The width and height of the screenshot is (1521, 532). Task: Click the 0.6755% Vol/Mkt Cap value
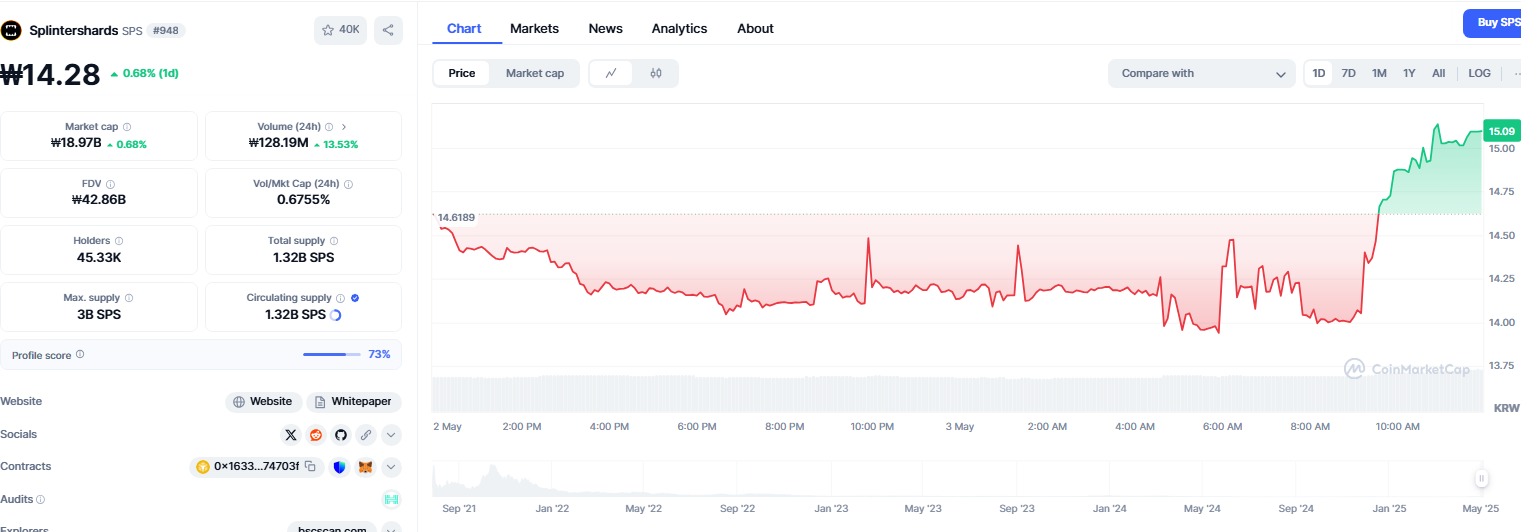[x=303, y=200]
